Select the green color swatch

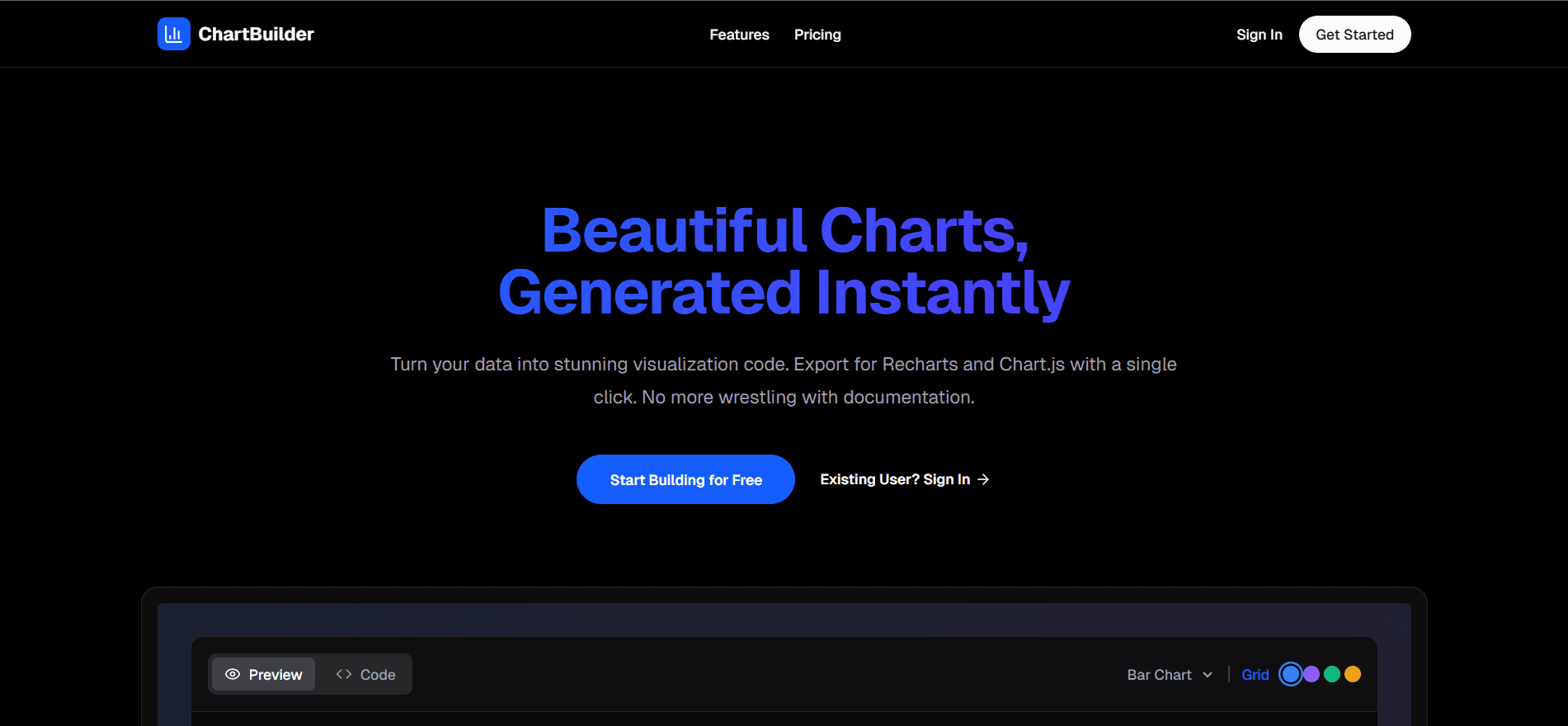point(1332,674)
